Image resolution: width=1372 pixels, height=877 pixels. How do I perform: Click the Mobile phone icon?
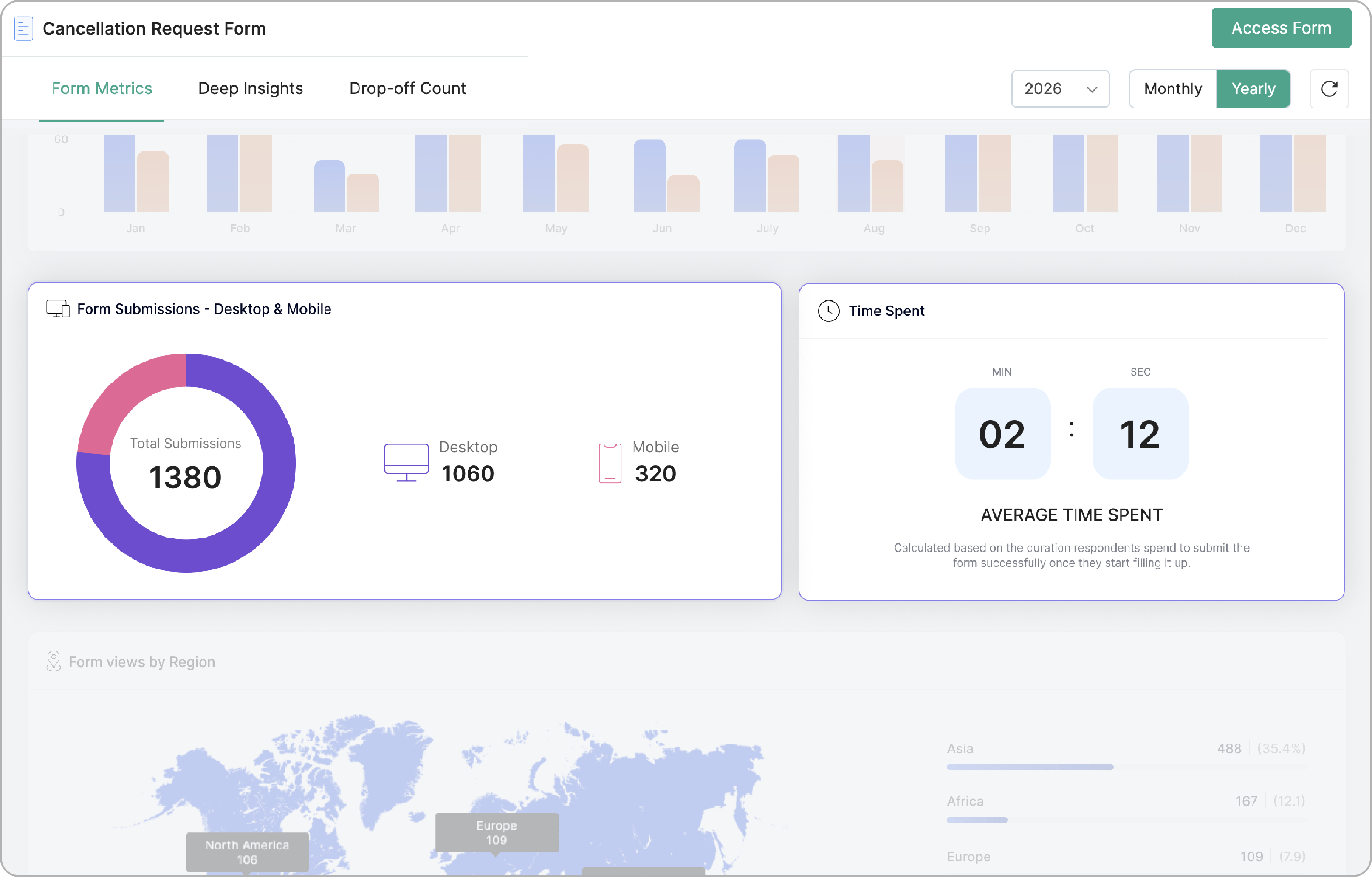click(610, 463)
